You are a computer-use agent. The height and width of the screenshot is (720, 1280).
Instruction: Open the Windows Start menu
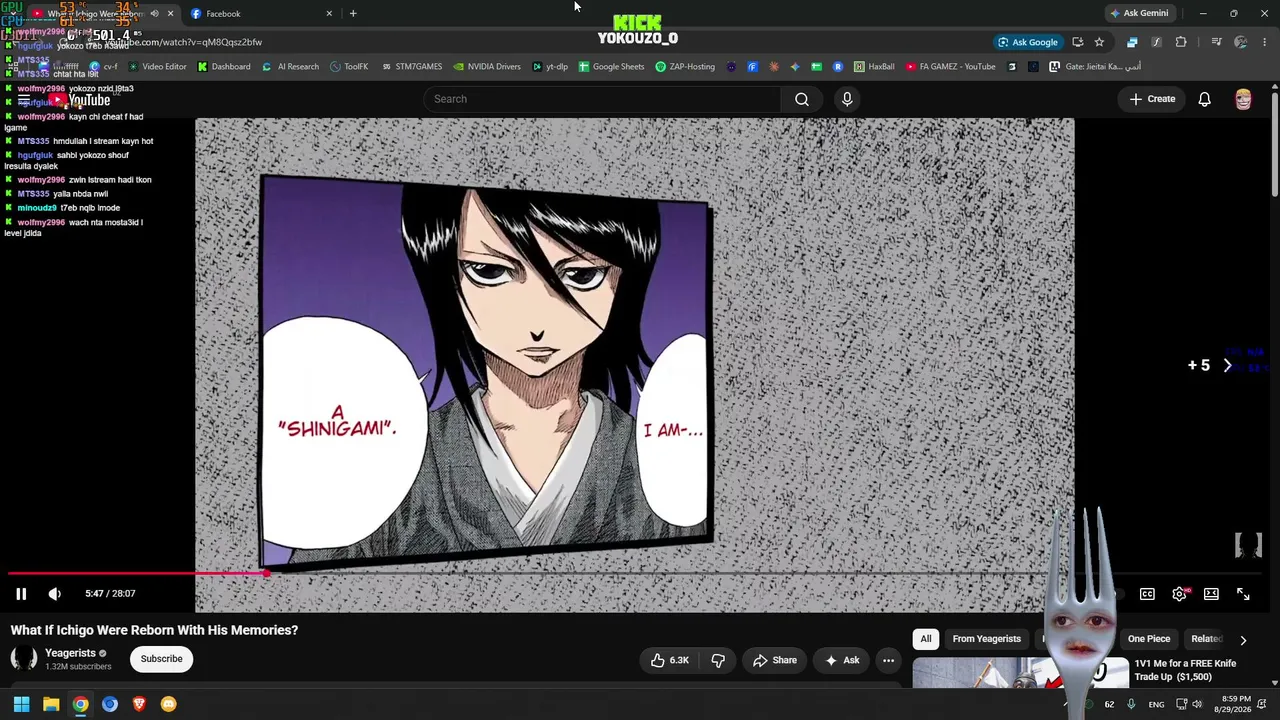(x=21, y=704)
